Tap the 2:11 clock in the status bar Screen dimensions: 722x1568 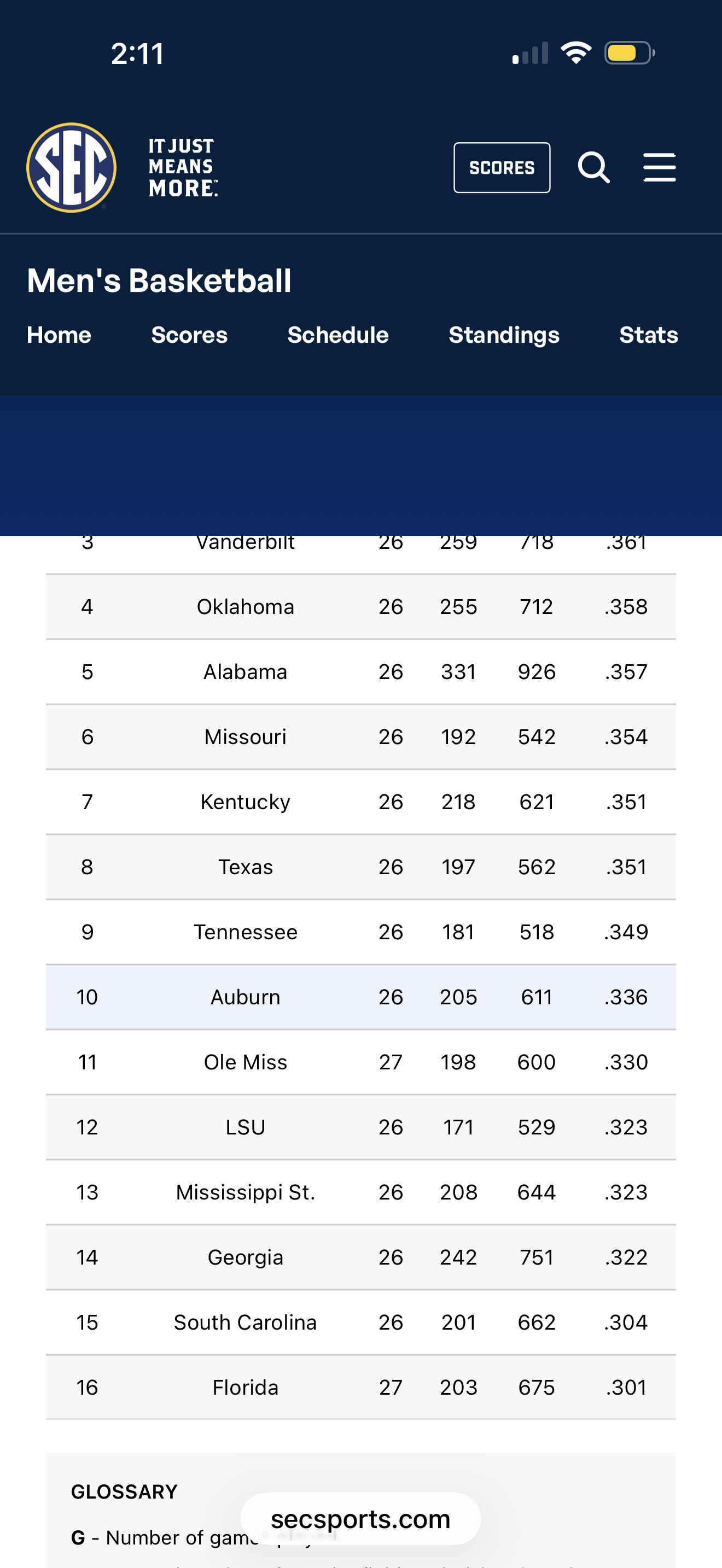tap(138, 54)
